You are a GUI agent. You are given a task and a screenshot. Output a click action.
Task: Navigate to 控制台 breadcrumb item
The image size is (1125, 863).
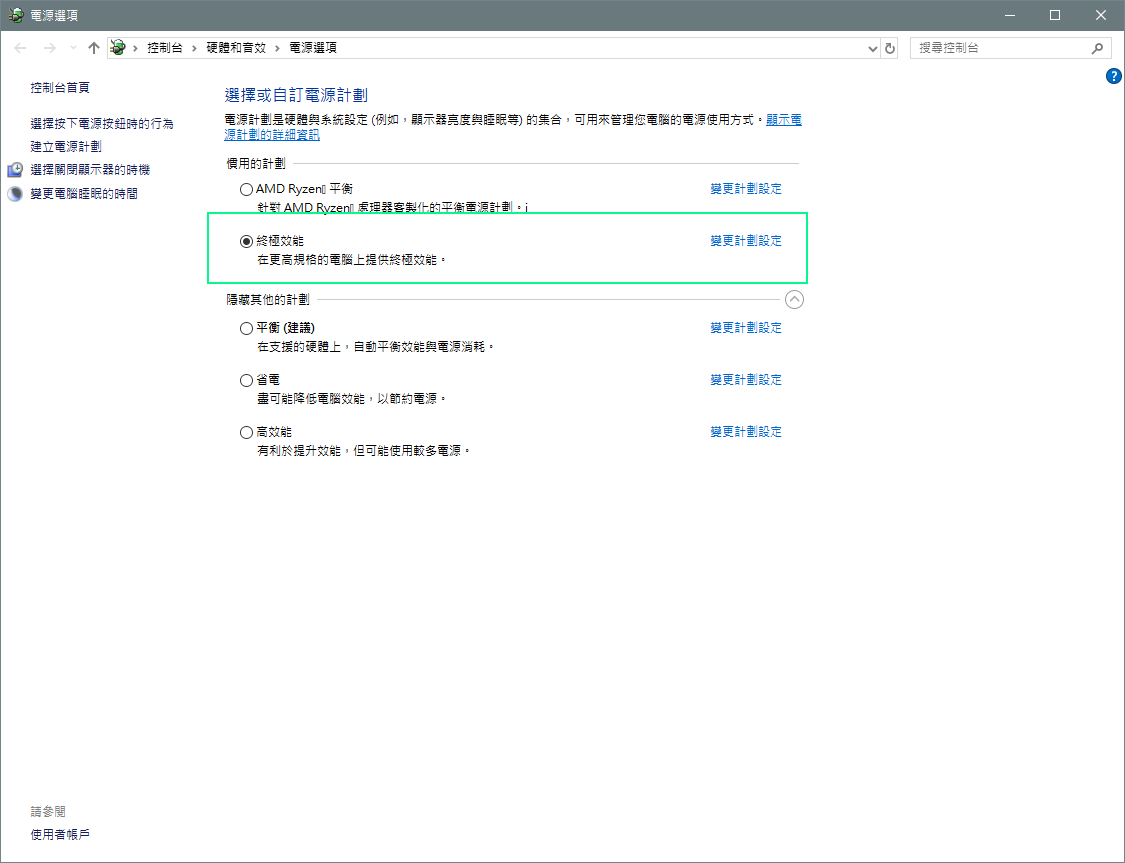(164, 48)
